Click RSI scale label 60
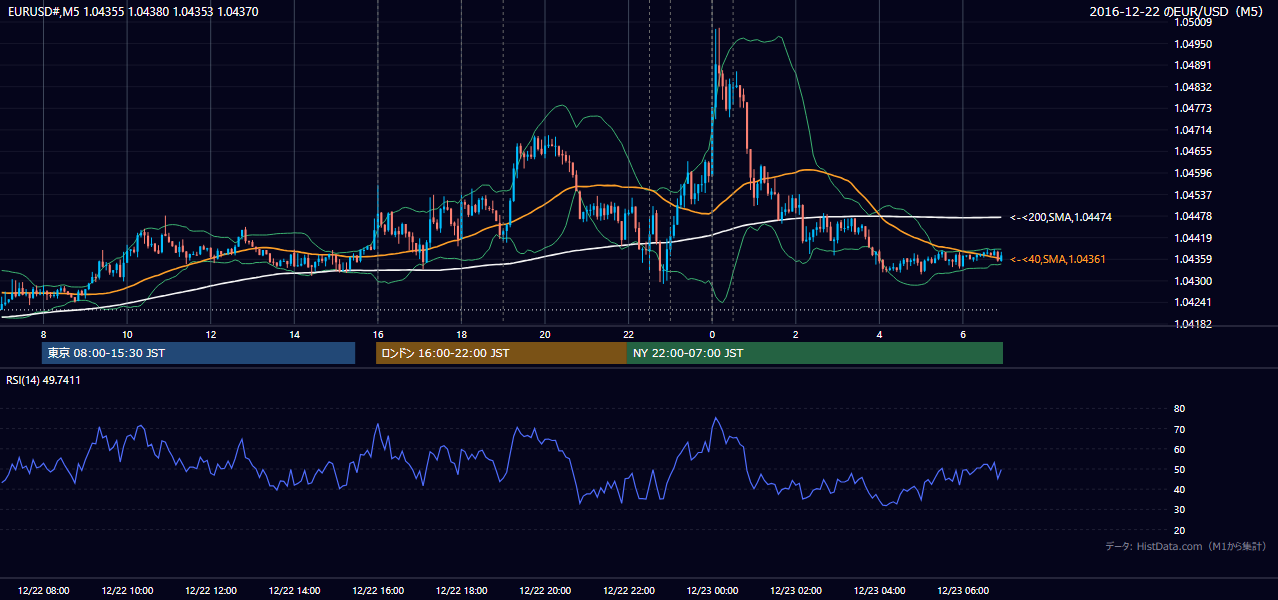Image resolution: width=1278 pixels, height=600 pixels. pos(1179,449)
